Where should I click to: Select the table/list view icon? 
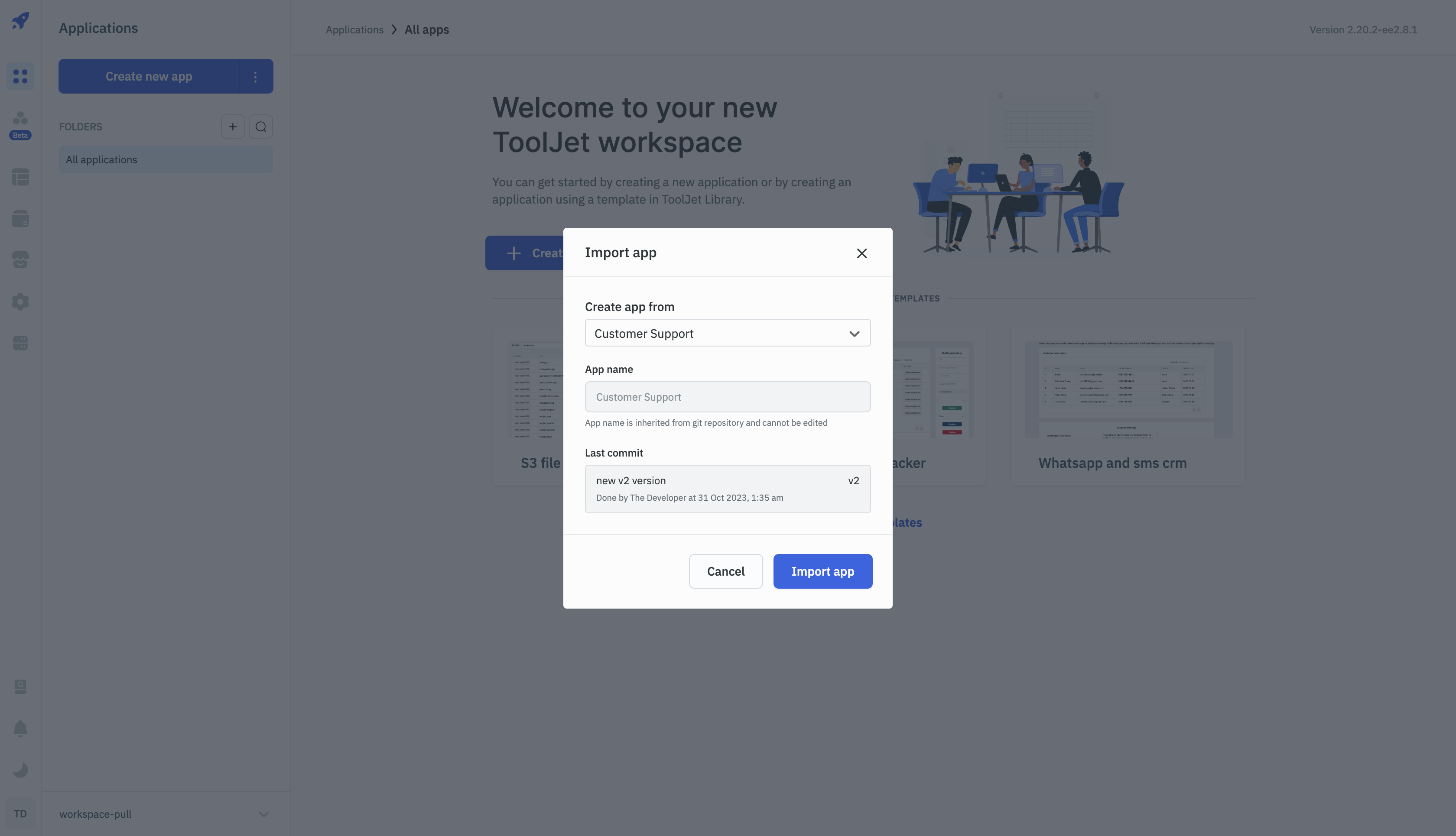(x=20, y=178)
